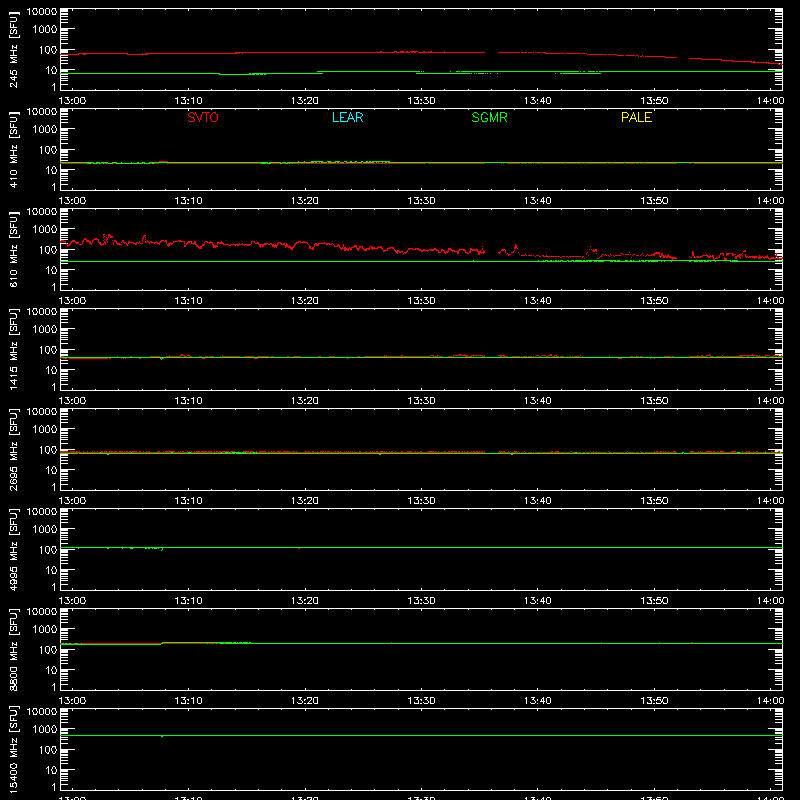Select the 15400 MHz [SFU] axis title
The image size is (800, 800).
pyautogui.click(x=14, y=749)
